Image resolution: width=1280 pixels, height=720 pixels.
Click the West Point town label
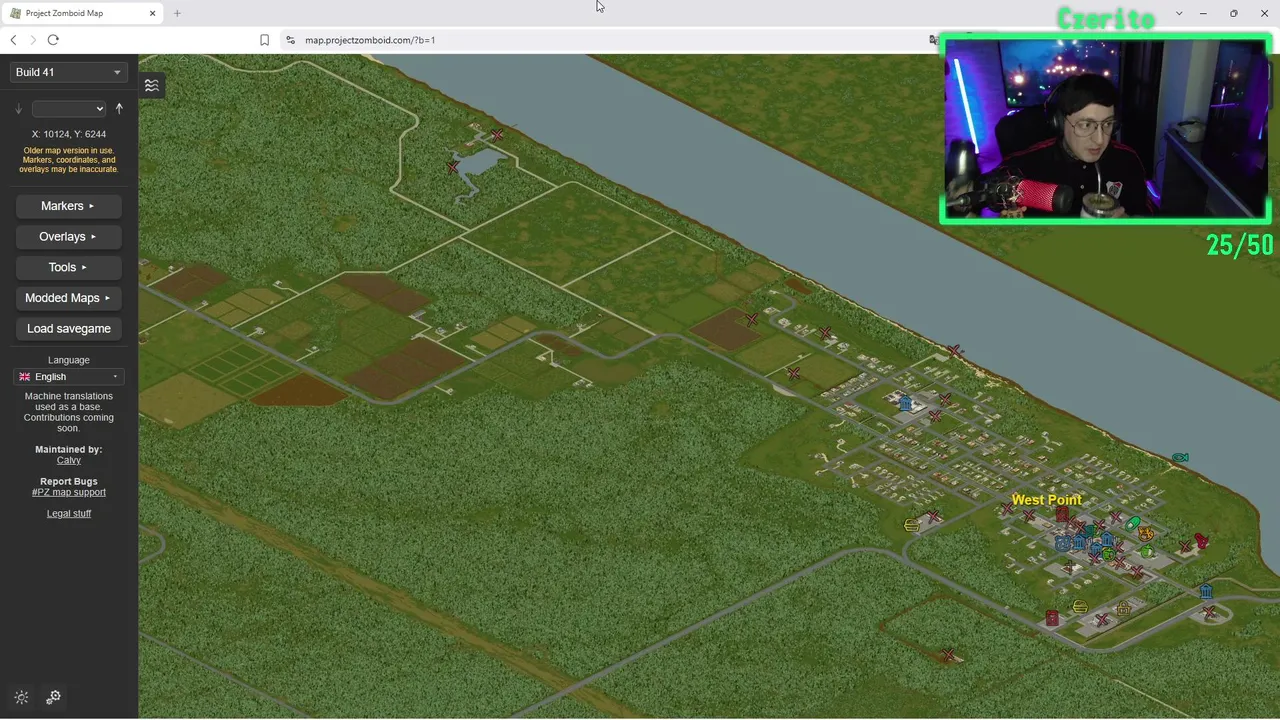(1047, 500)
